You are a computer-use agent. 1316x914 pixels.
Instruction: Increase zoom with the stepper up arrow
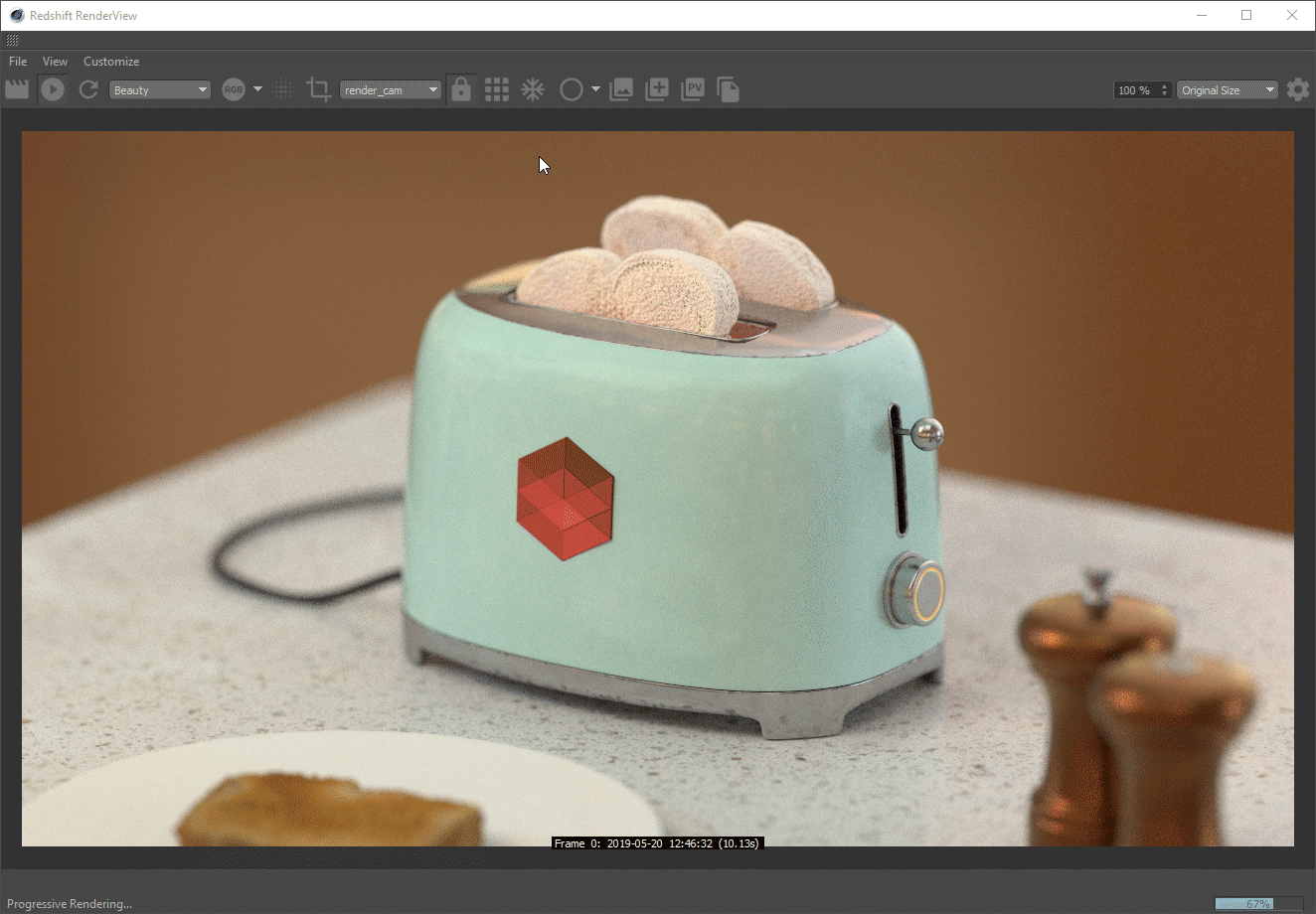tap(1165, 85)
